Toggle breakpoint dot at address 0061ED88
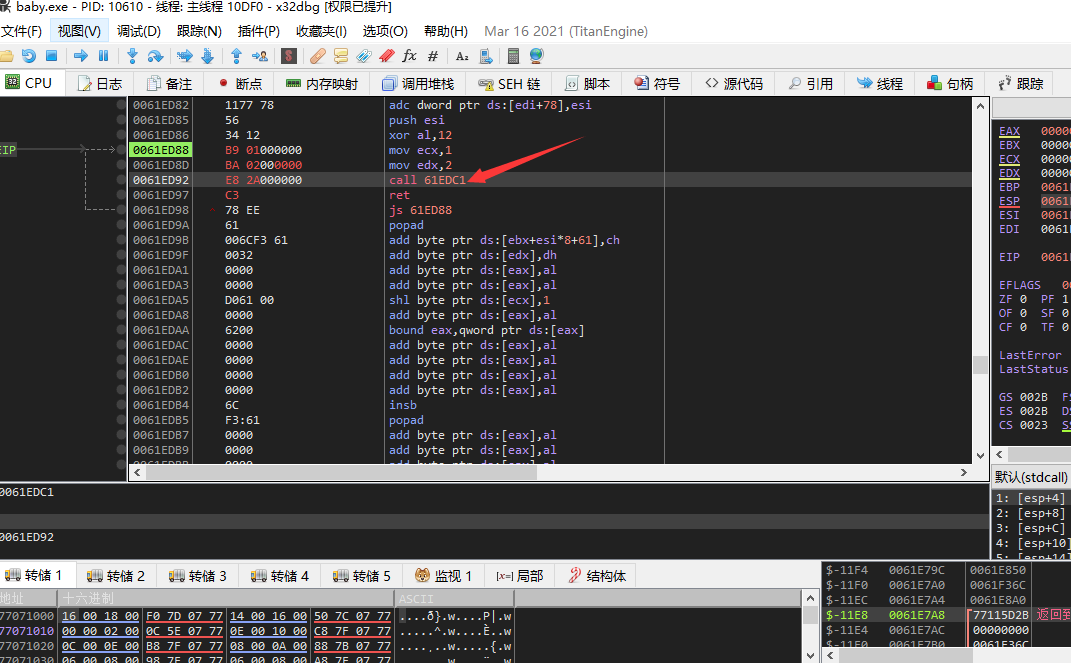The image size is (1071, 663). tap(121, 150)
